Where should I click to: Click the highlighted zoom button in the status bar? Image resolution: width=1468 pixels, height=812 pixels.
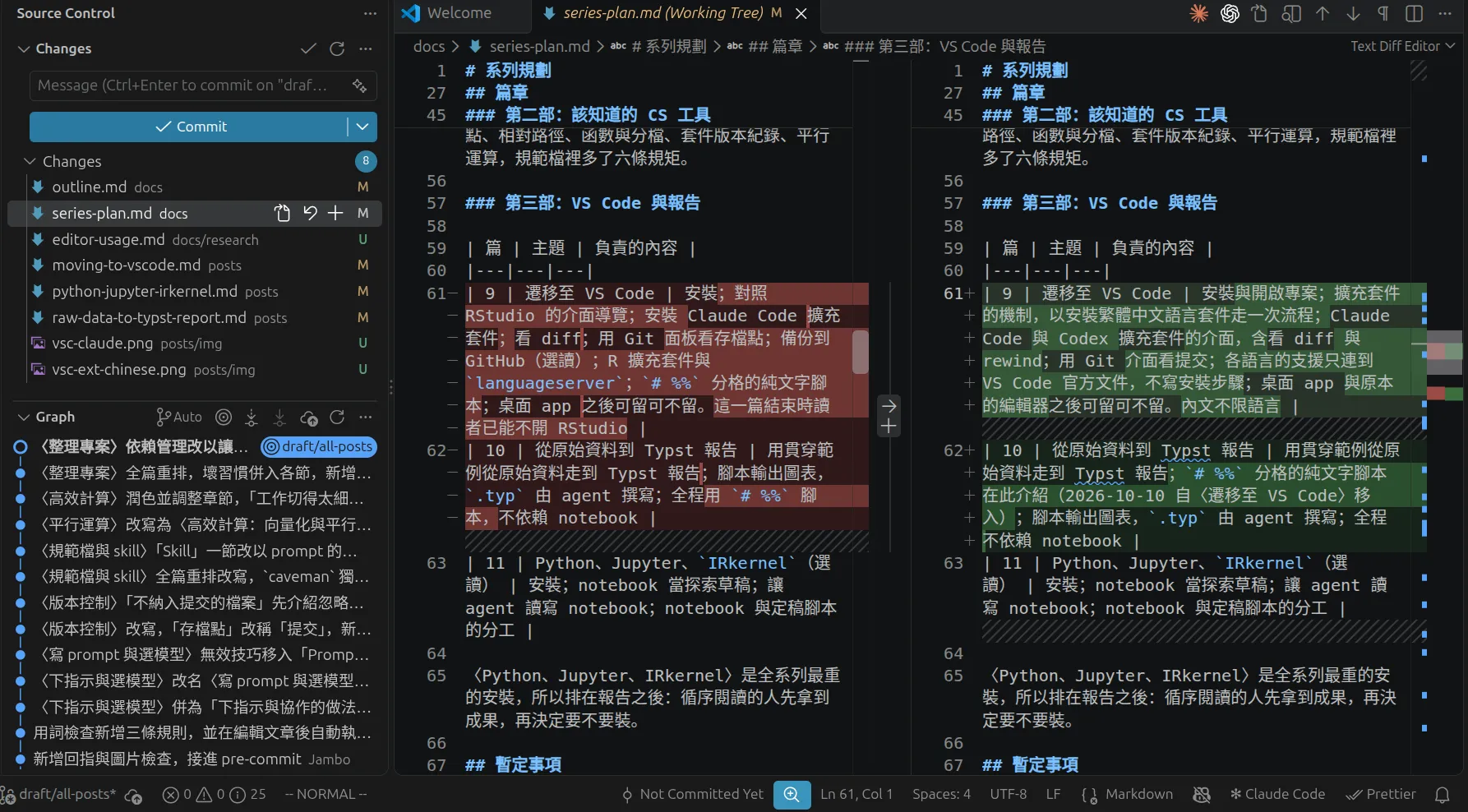point(792,795)
